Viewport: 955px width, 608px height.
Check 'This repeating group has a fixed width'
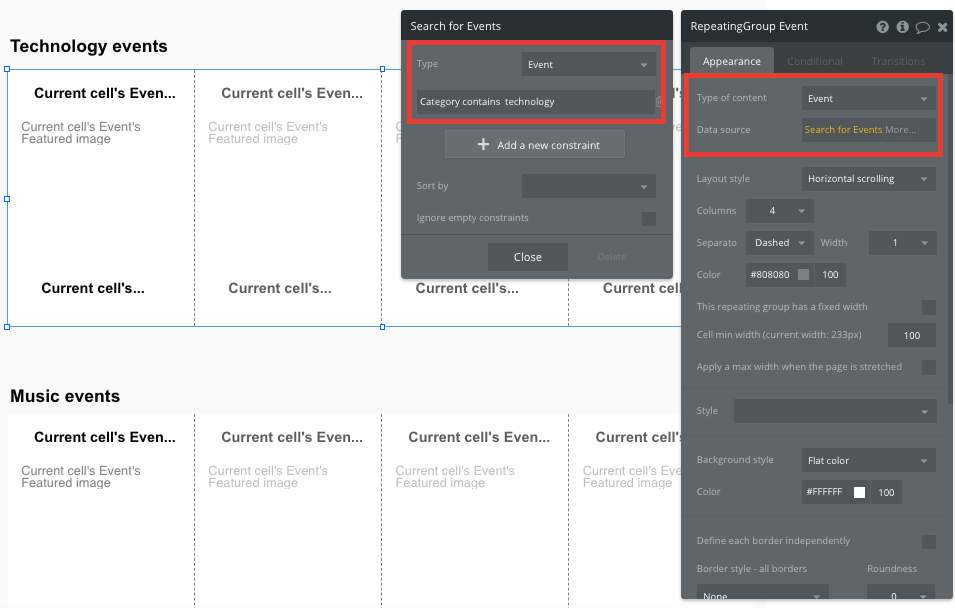929,307
